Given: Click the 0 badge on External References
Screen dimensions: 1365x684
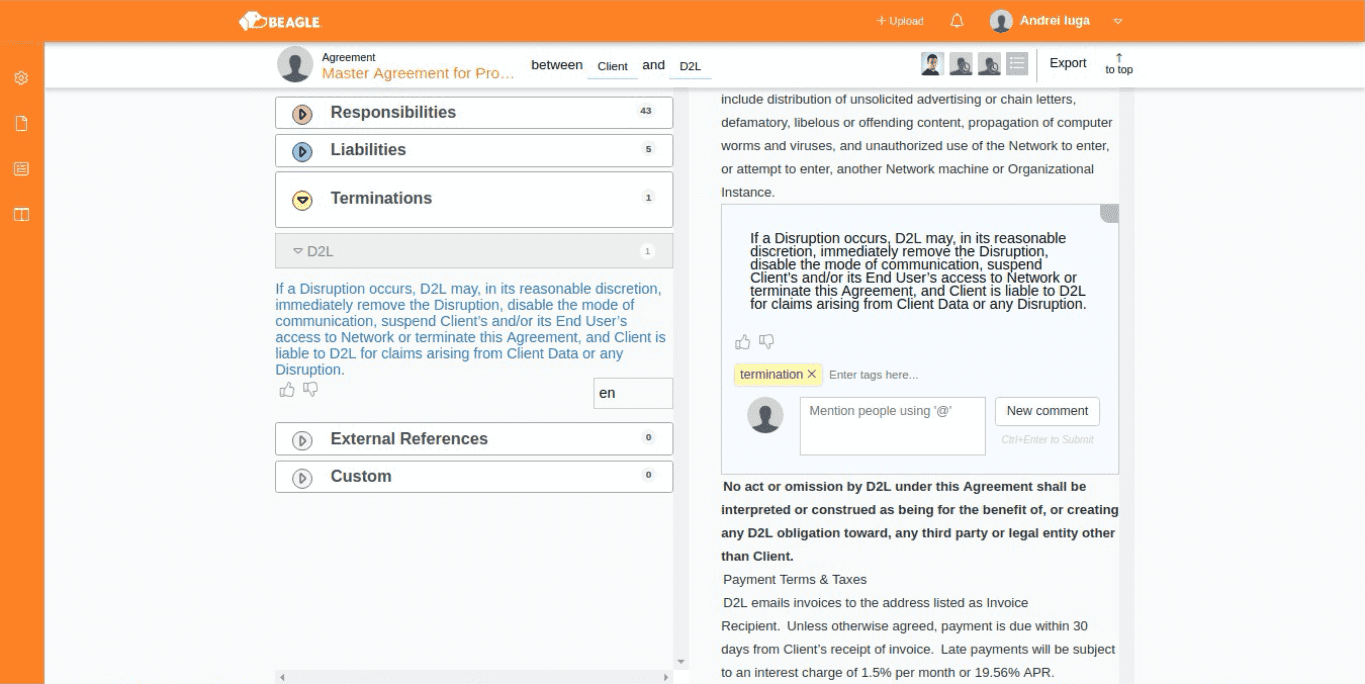Looking at the screenshot, I should tap(648, 437).
